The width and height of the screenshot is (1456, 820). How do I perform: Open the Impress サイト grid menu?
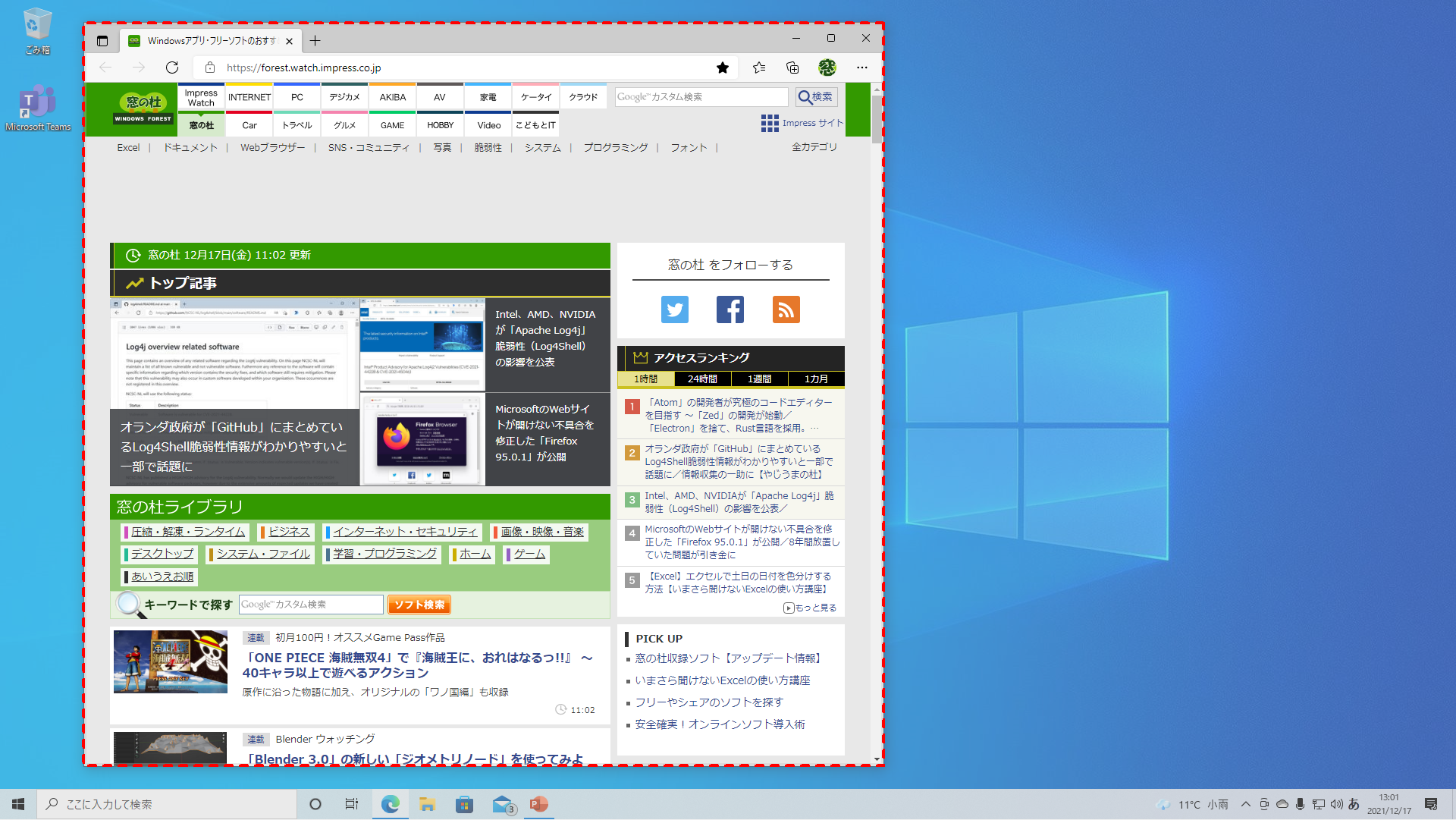769,123
